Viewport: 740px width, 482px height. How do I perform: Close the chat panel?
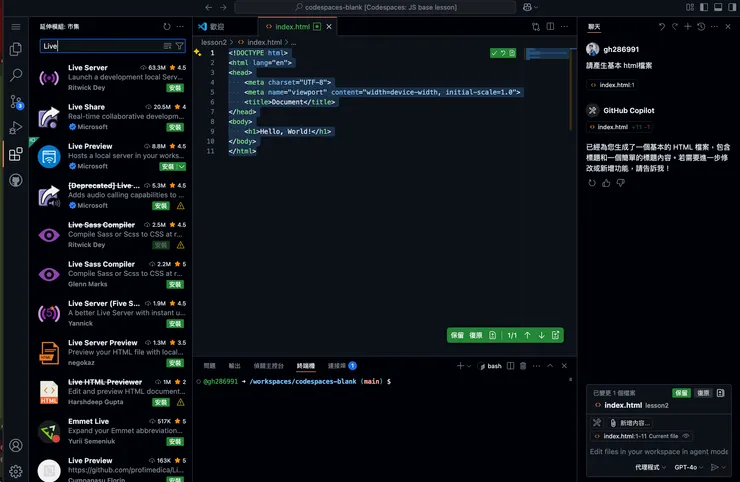click(x=728, y=27)
